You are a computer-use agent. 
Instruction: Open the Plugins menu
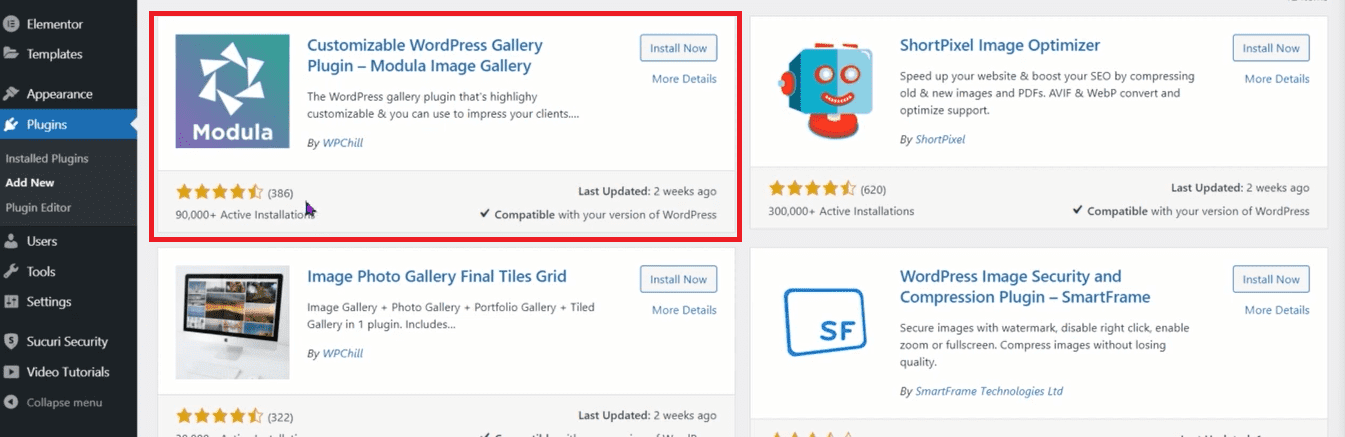point(47,125)
